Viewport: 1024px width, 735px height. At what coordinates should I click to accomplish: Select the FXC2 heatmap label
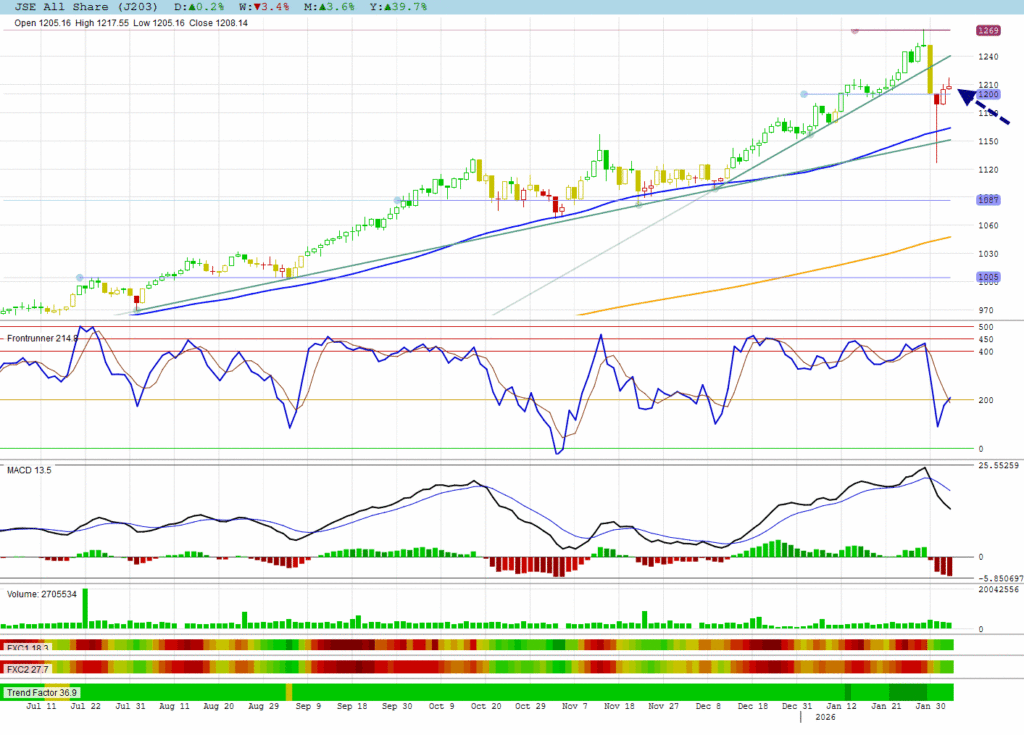27,668
